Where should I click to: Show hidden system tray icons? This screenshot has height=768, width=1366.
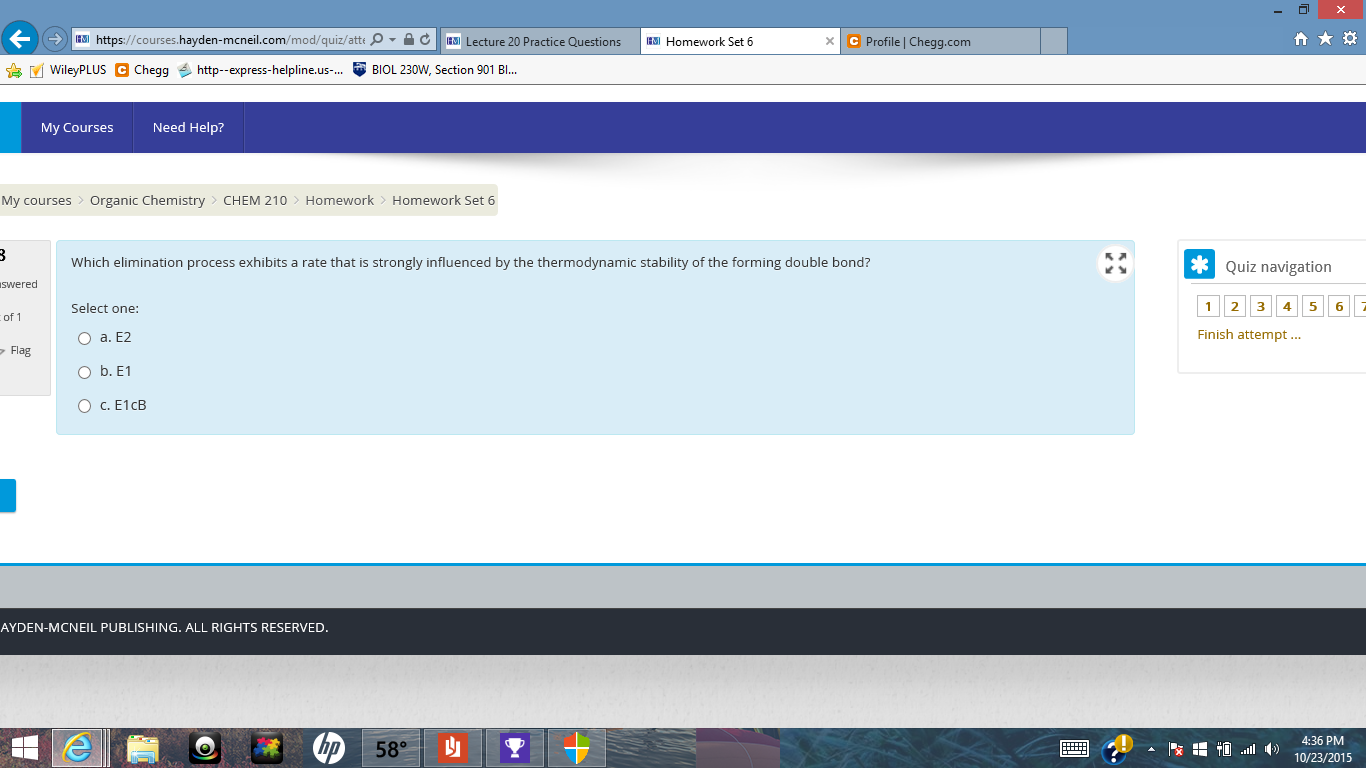pos(1151,749)
